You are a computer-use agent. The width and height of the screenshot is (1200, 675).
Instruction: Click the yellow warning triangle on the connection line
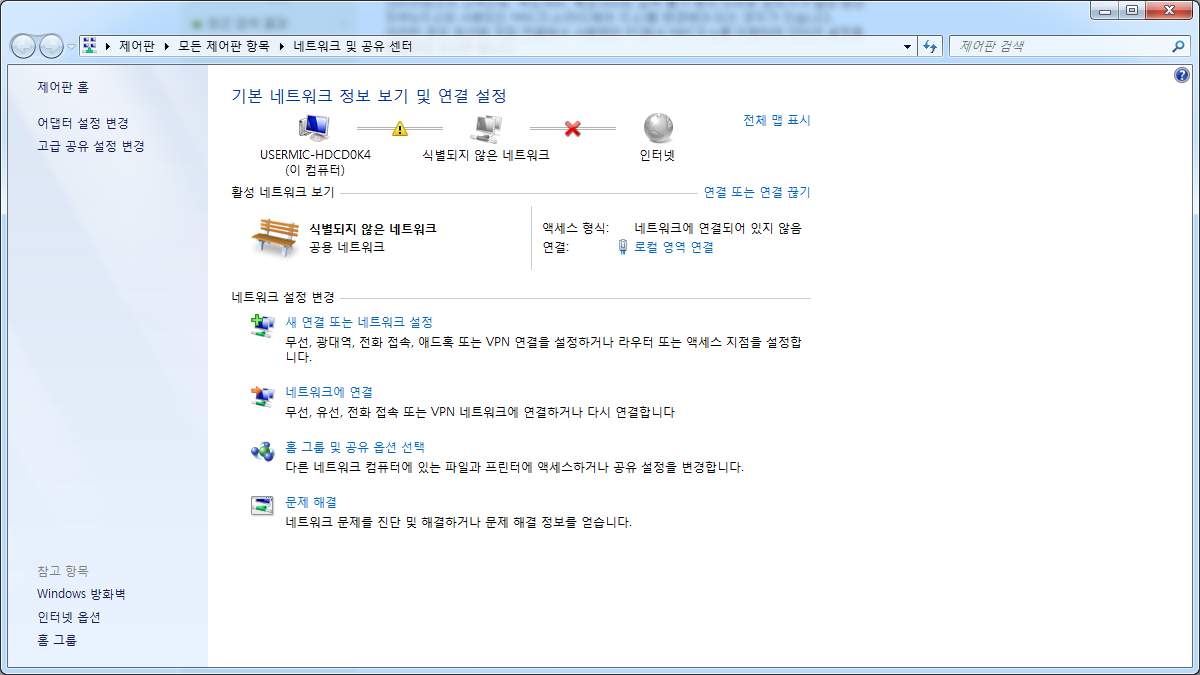tap(400, 128)
